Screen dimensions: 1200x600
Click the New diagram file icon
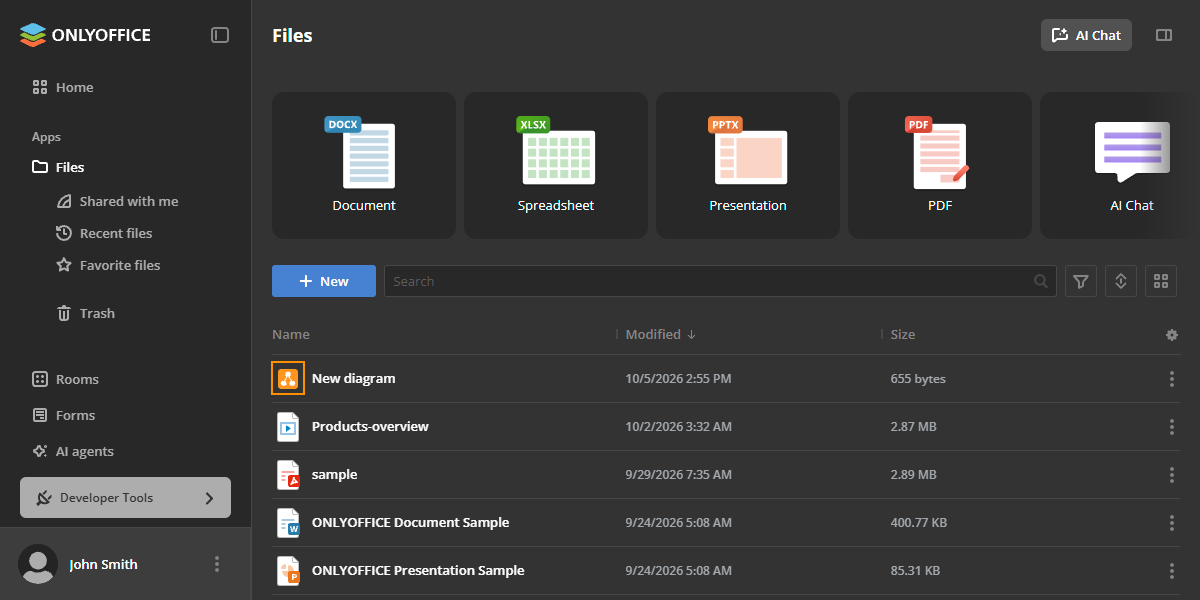pos(288,378)
